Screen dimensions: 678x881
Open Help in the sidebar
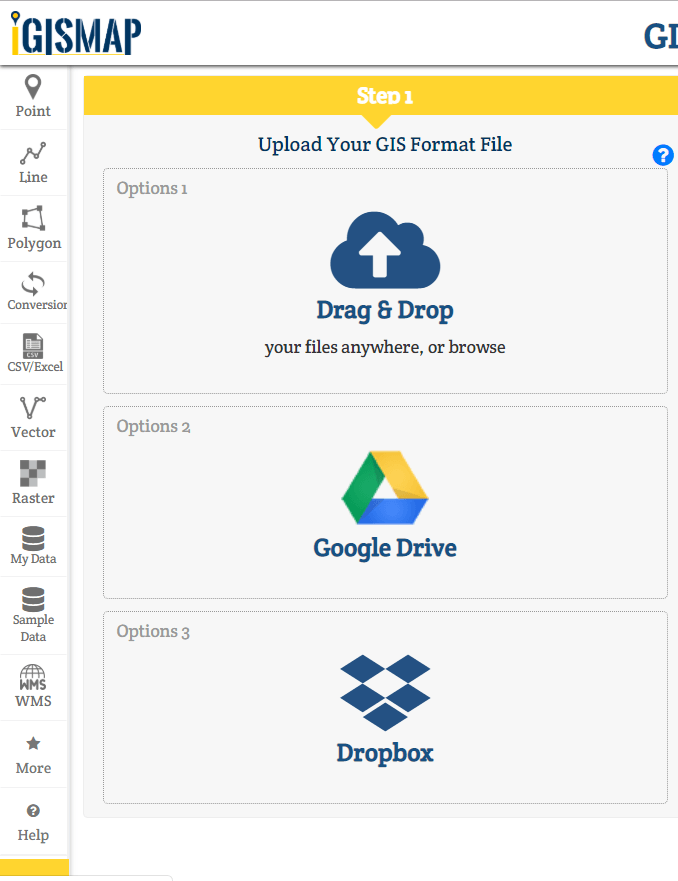[x=33, y=822]
